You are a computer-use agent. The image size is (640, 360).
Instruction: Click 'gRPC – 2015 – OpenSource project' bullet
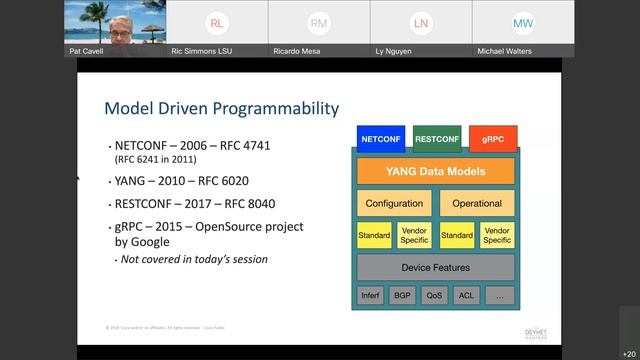coord(209,227)
